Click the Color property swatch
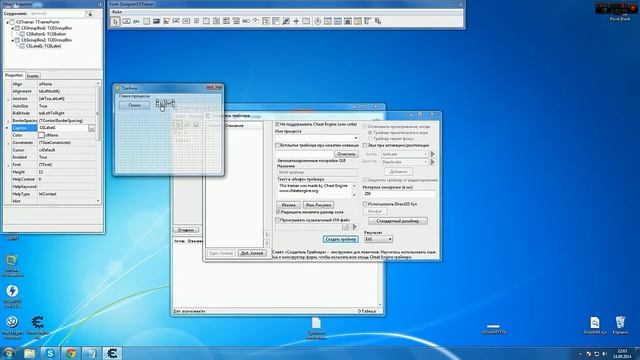Image resolution: width=640 pixels, height=360 pixels. click(41, 135)
